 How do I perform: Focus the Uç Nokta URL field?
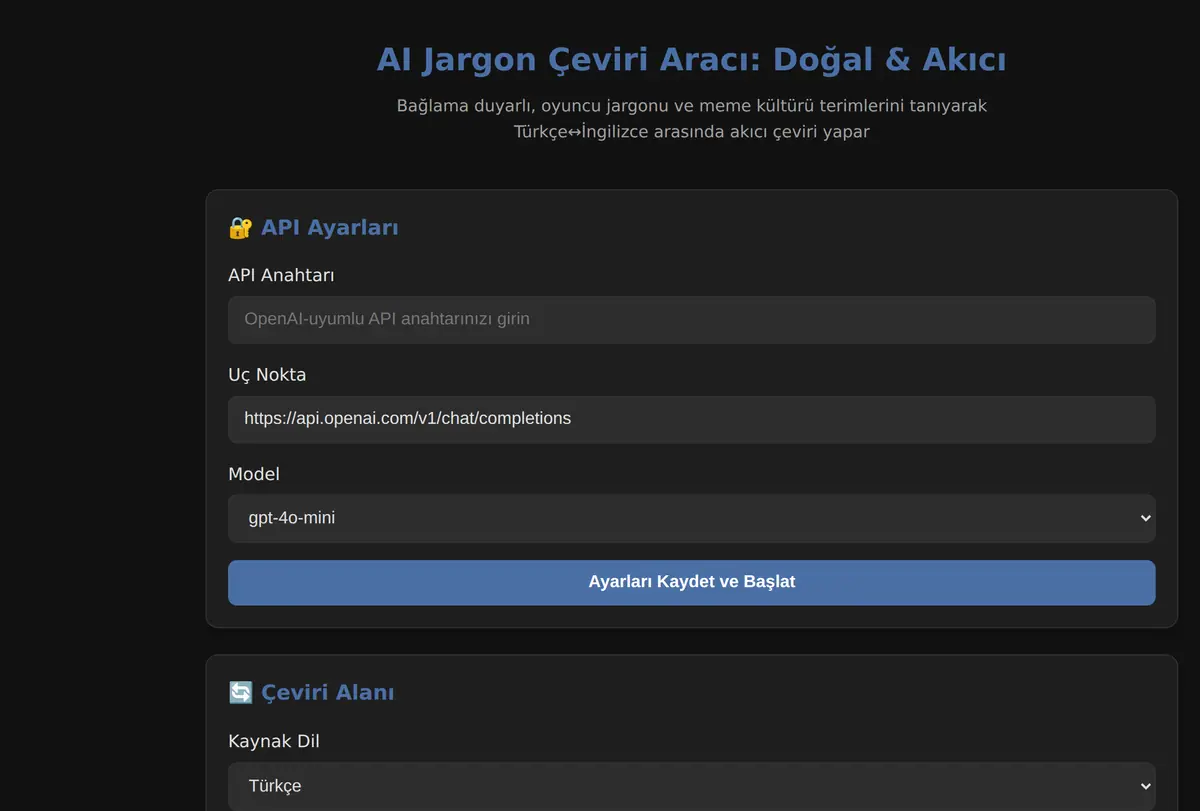tap(691, 419)
